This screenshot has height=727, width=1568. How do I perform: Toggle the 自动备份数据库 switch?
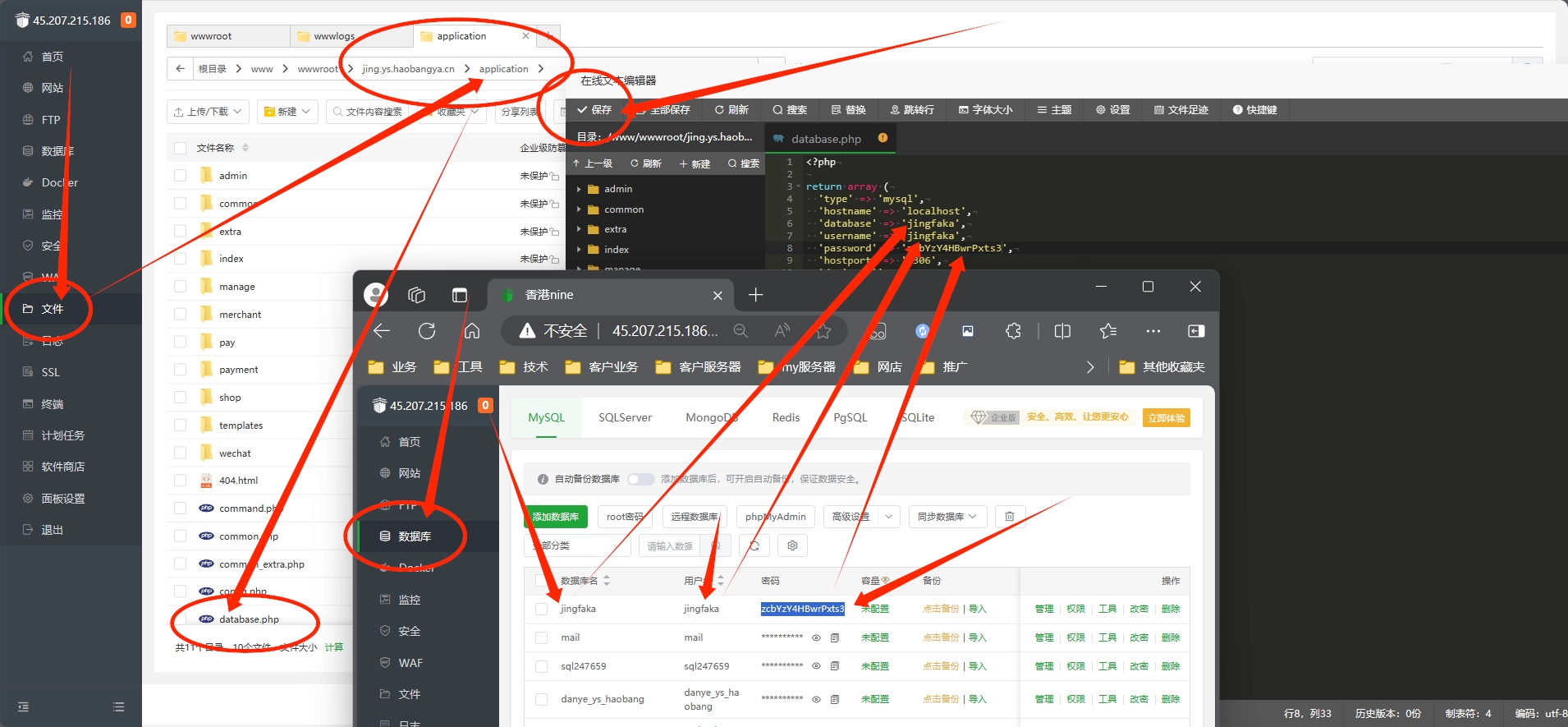point(641,479)
